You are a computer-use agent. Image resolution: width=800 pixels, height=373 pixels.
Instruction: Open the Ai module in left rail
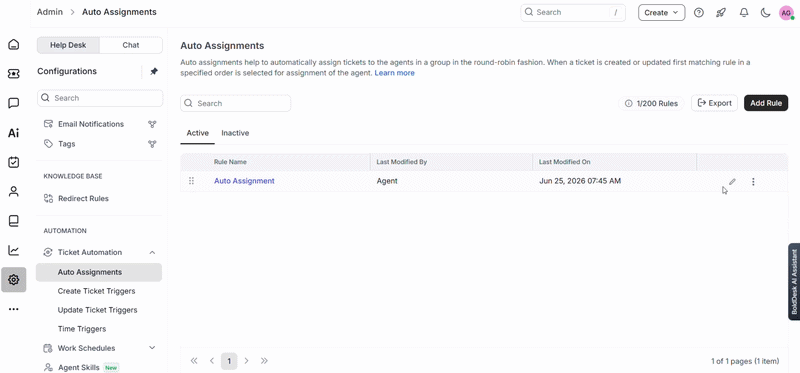(14, 133)
